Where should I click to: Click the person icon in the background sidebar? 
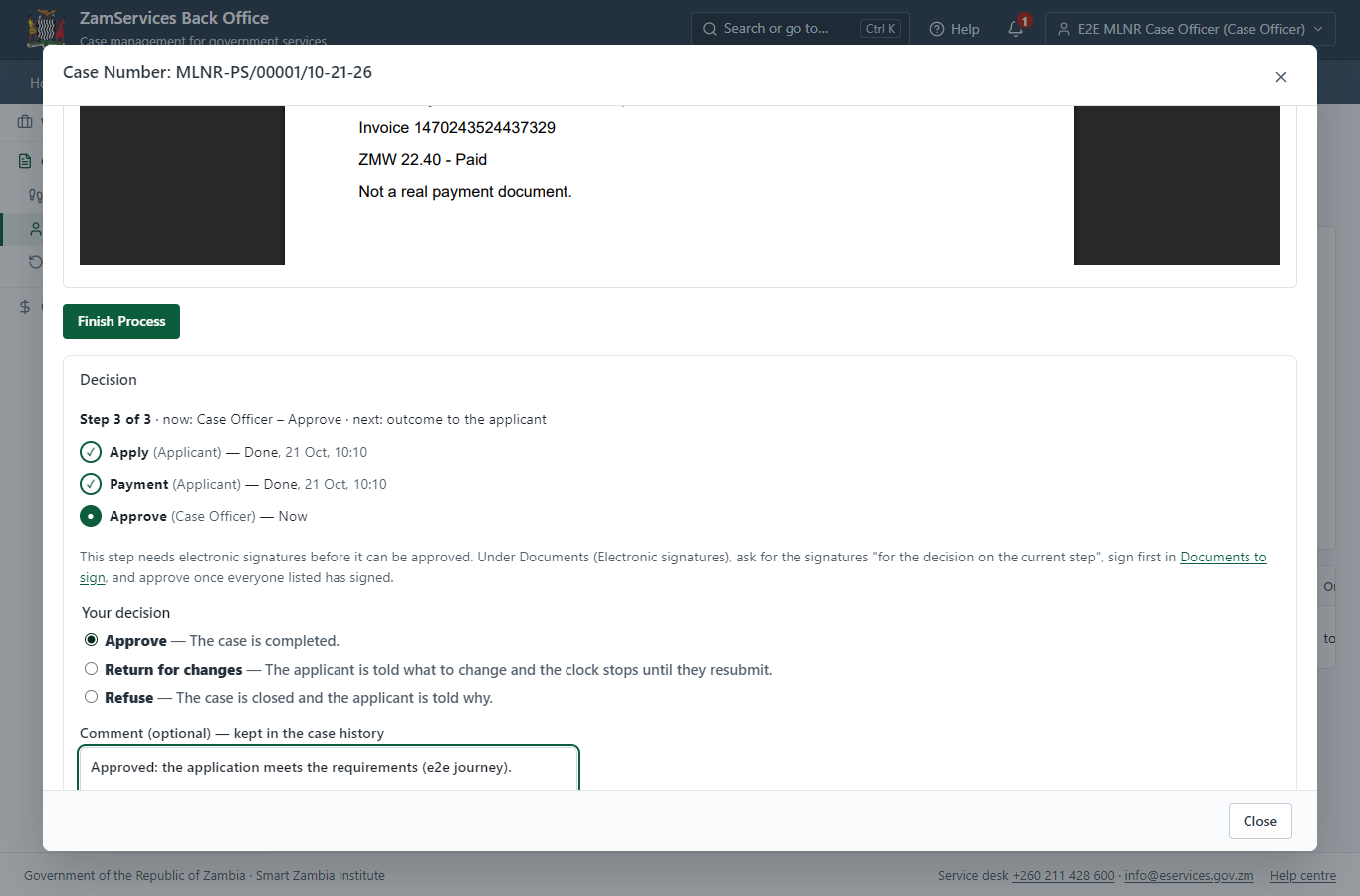tap(36, 229)
